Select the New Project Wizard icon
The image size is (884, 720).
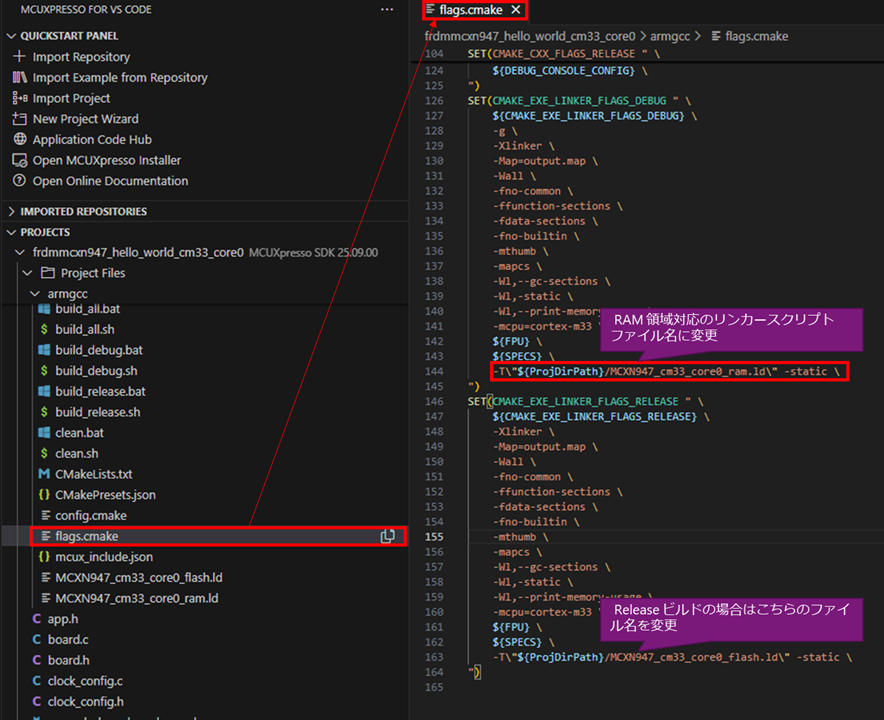[22, 118]
